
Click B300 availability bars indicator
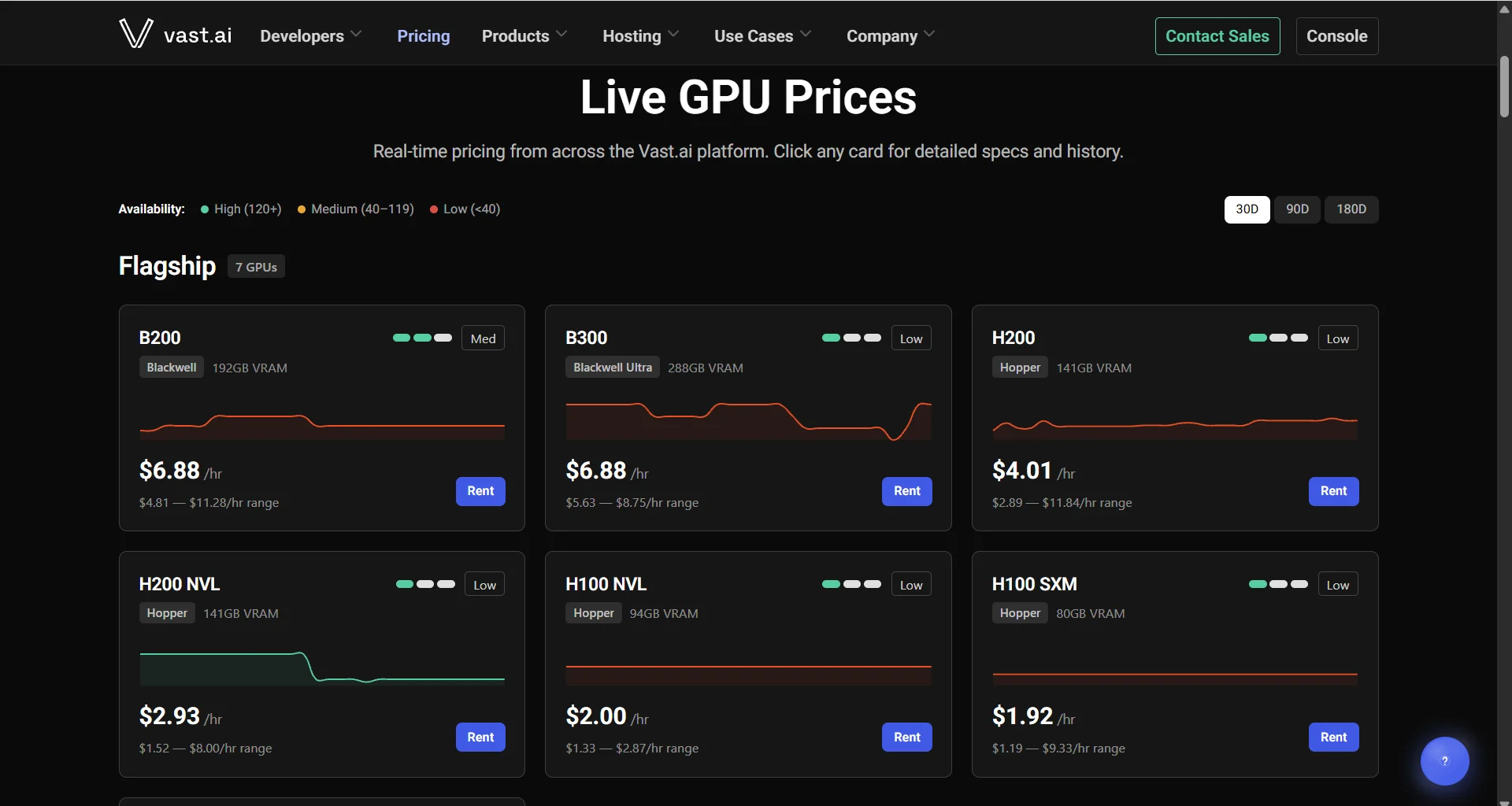tap(851, 338)
